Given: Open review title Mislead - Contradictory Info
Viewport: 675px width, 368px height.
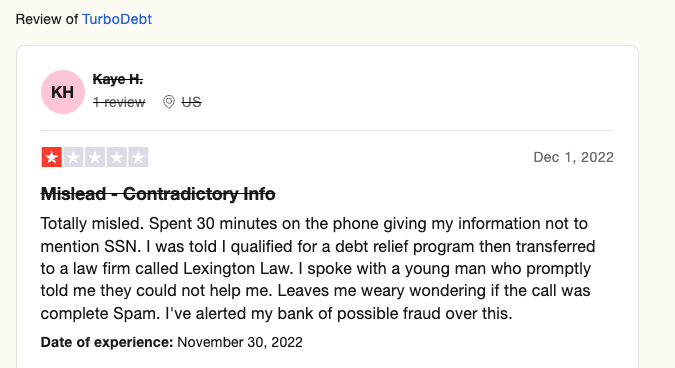Looking at the screenshot, I should (x=158, y=194).
